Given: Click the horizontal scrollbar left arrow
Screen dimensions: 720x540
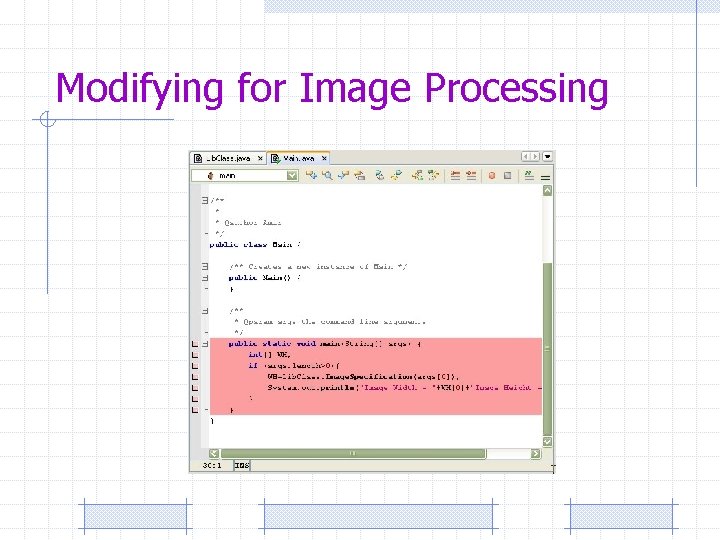Looking at the screenshot, I should 214,454.
